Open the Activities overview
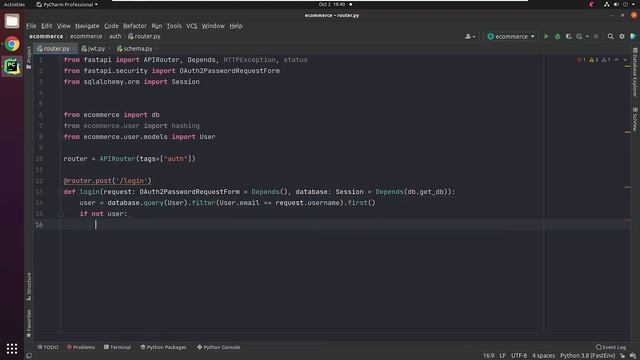Image resolution: width=640 pixels, height=360 pixels. pos(14,4)
